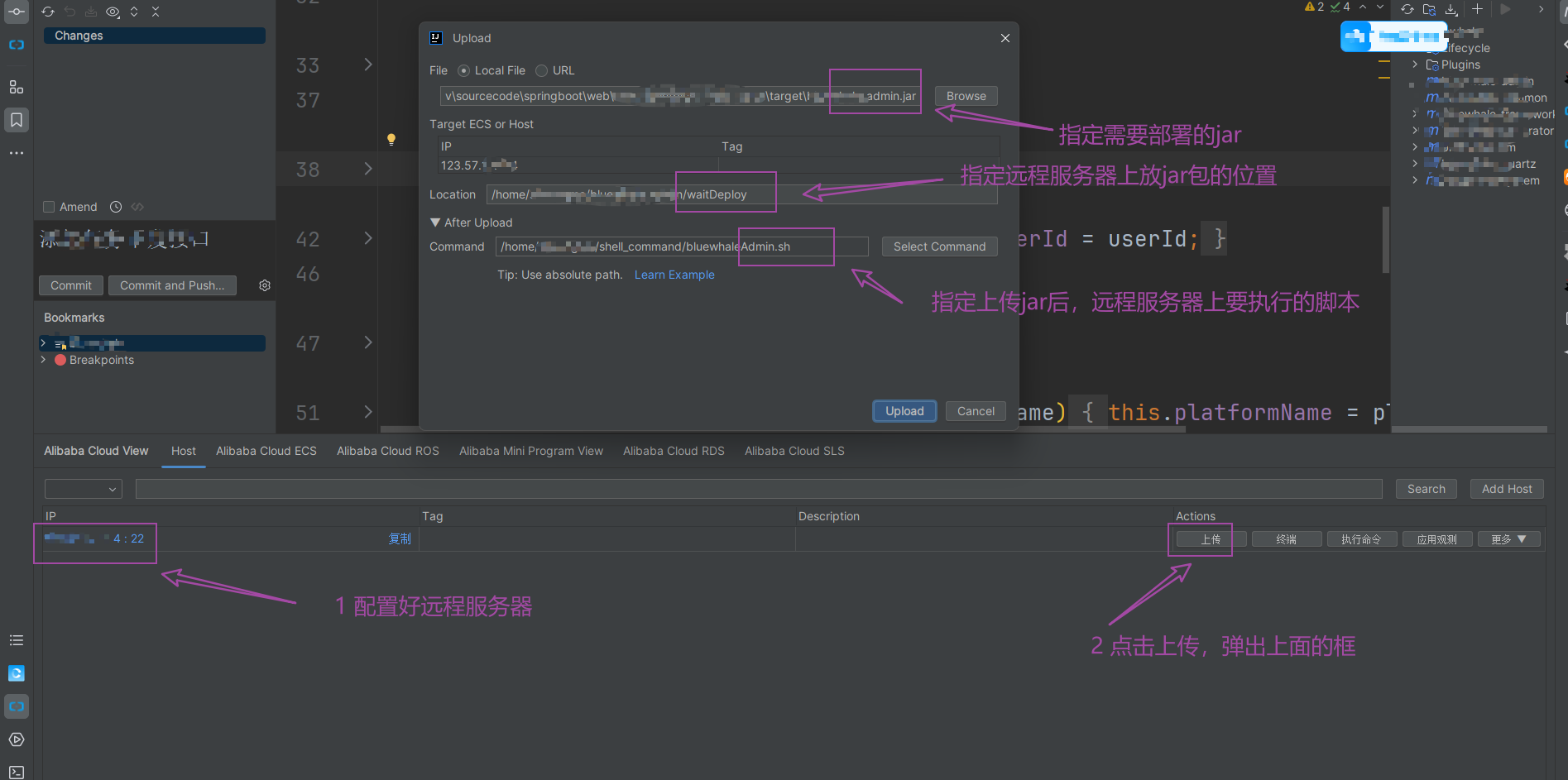Image resolution: width=1568 pixels, height=780 pixels.
Task: Open the host filter combo box
Action: pyautogui.click(x=84, y=489)
